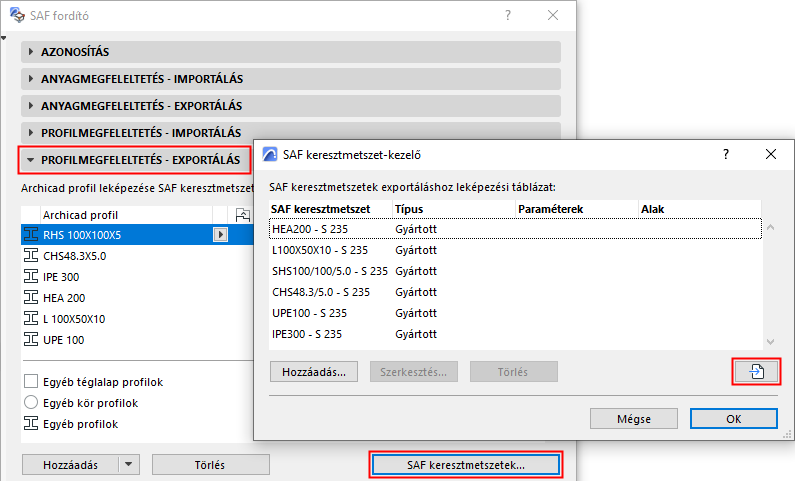The height and width of the screenshot is (481, 795).
Task: Click the Alak column header
Action: [x=700, y=209]
